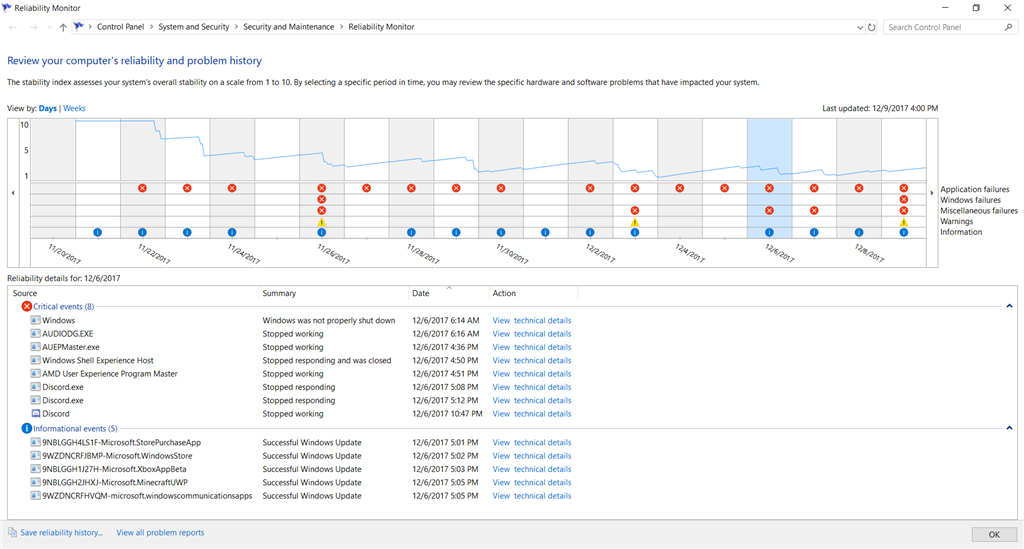Click the blue Informational events icon

(27, 429)
